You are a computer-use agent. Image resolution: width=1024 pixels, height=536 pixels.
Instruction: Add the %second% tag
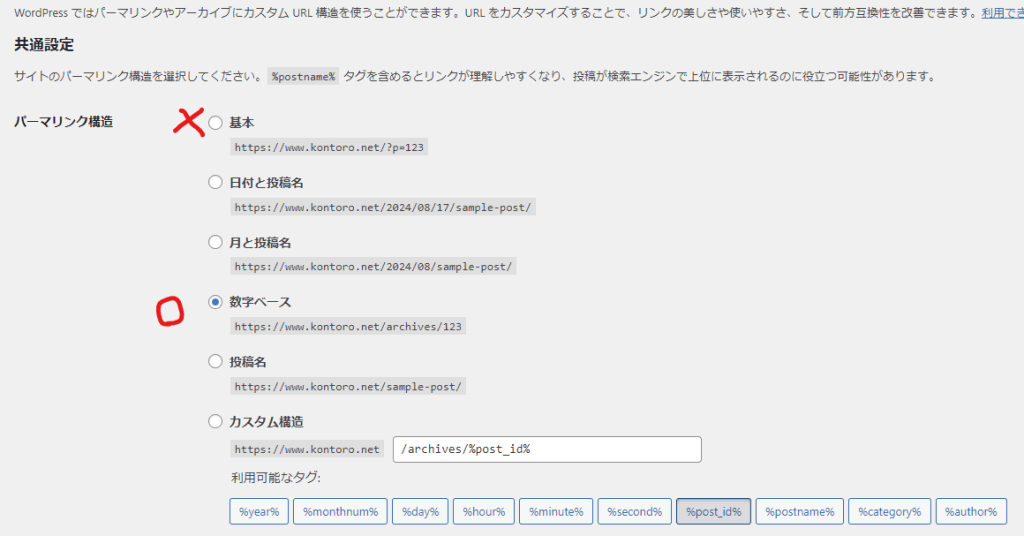[634, 511]
